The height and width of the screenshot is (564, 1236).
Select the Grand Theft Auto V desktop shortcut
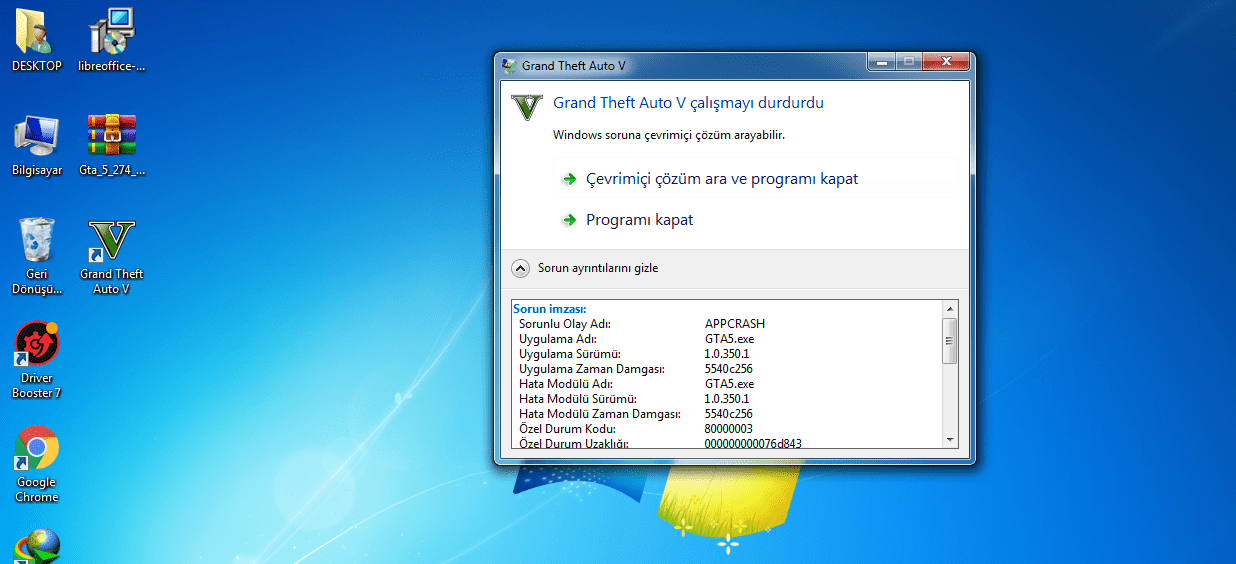click(x=112, y=255)
